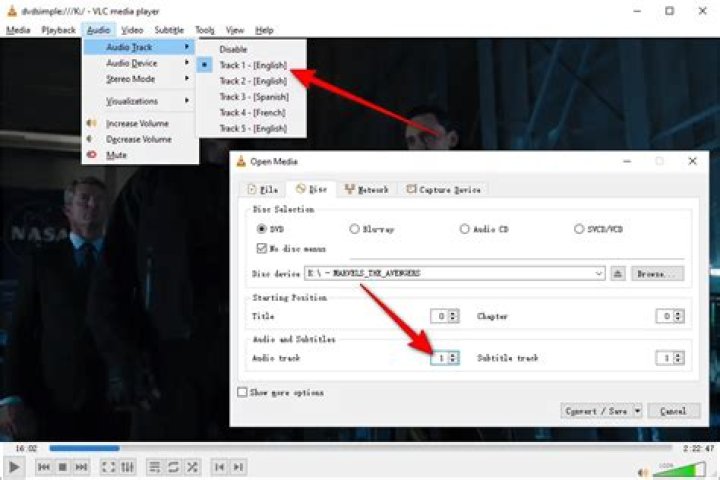This screenshot has width=720, height=480.
Task: Select Mute in the Audio menu
Action: coord(116,155)
